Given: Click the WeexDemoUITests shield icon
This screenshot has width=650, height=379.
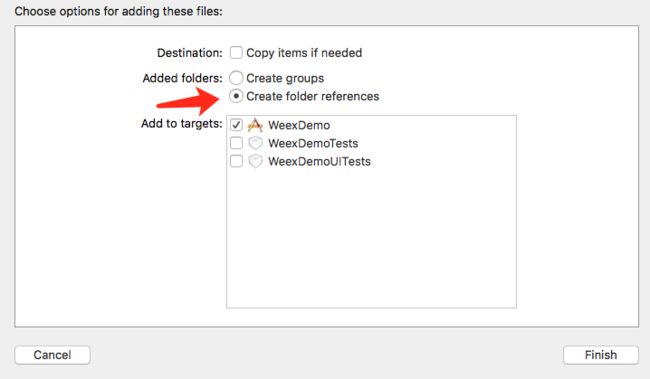Looking at the screenshot, I should (255, 161).
